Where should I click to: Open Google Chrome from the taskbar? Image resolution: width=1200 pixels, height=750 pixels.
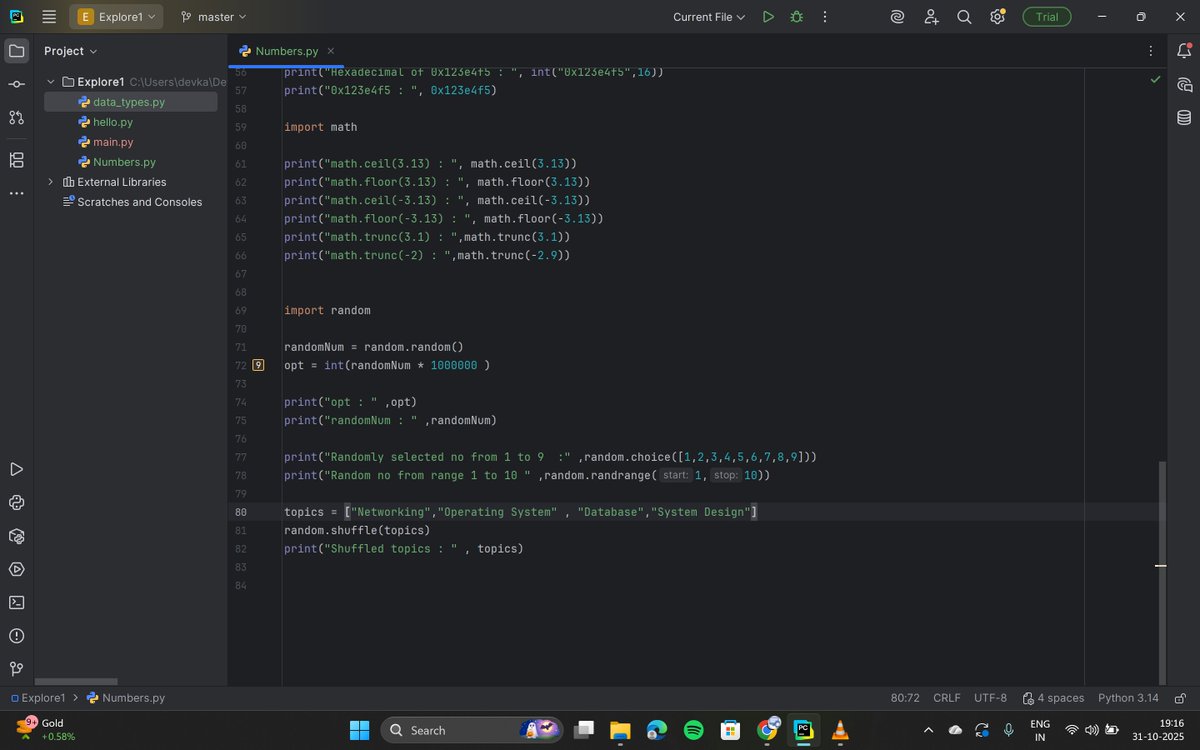(767, 730)
